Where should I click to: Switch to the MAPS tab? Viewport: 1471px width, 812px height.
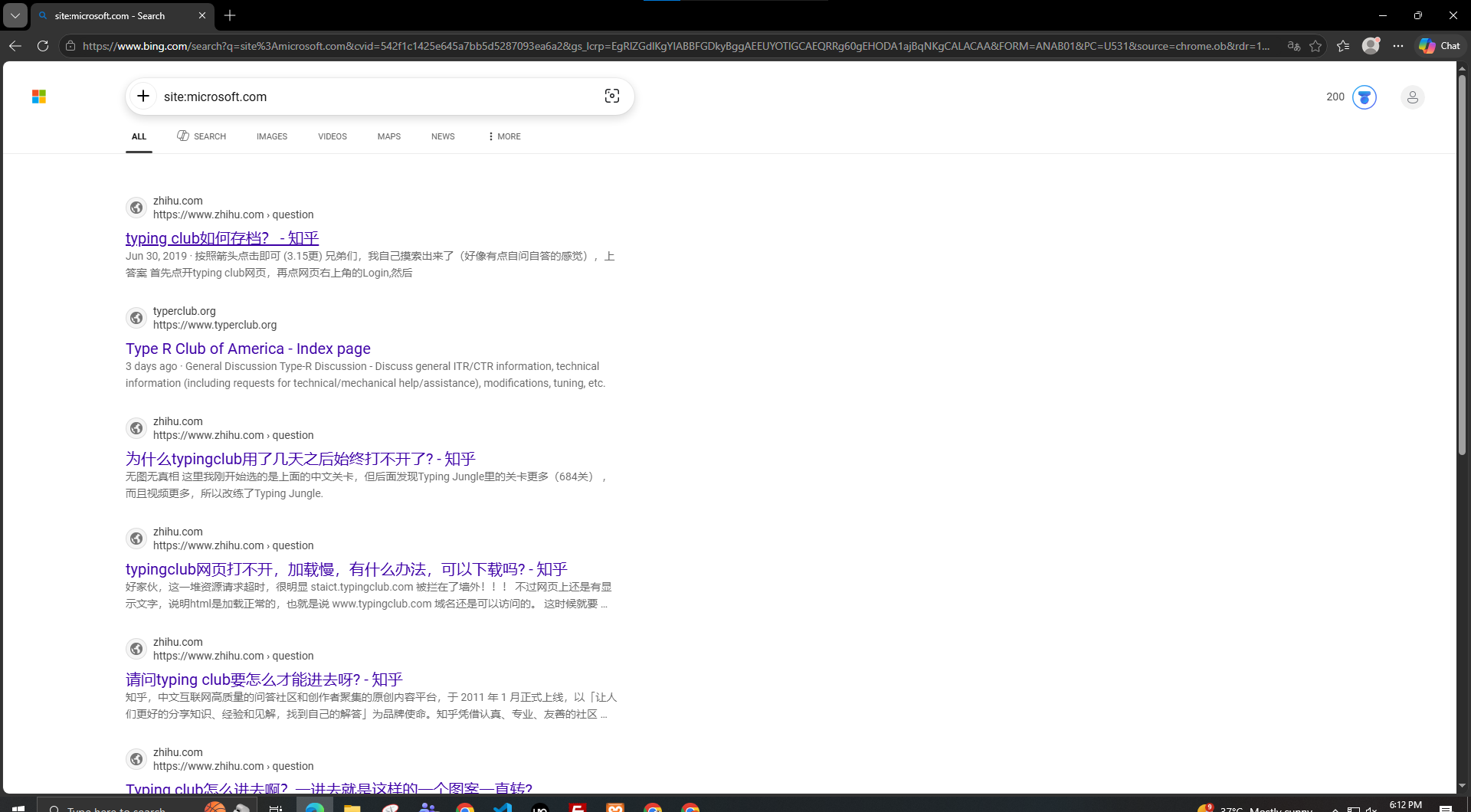pos(389,136)
